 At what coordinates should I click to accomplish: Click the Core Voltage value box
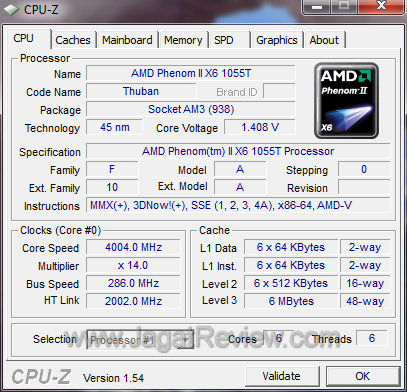pos(260,127)
